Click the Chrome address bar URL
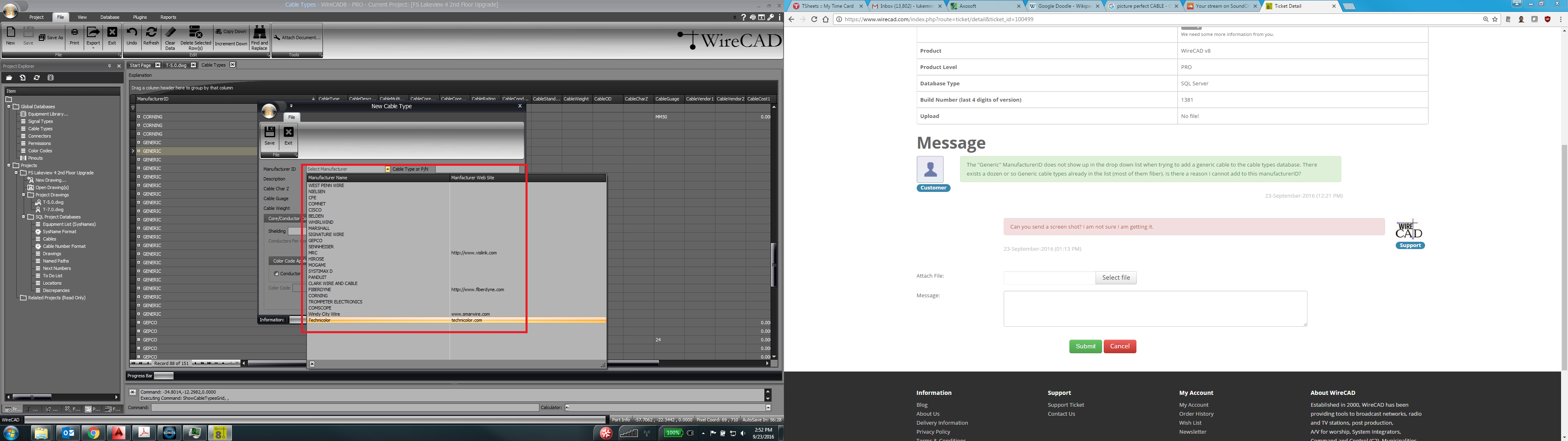 click(x=939, y=20)
